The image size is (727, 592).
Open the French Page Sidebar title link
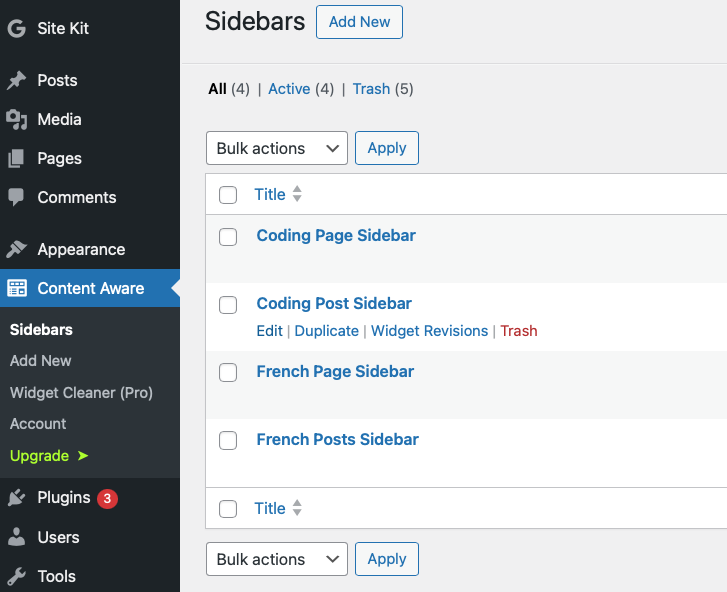335,371
